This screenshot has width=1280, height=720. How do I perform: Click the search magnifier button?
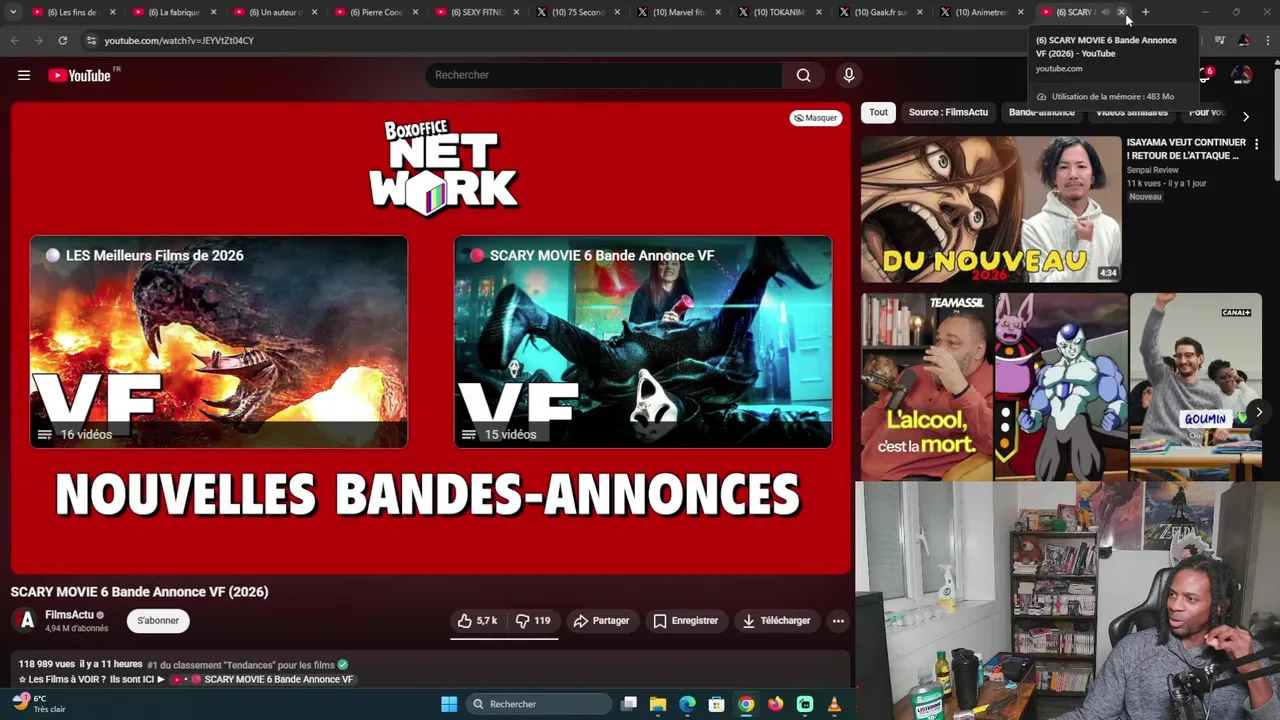[803, 75]
